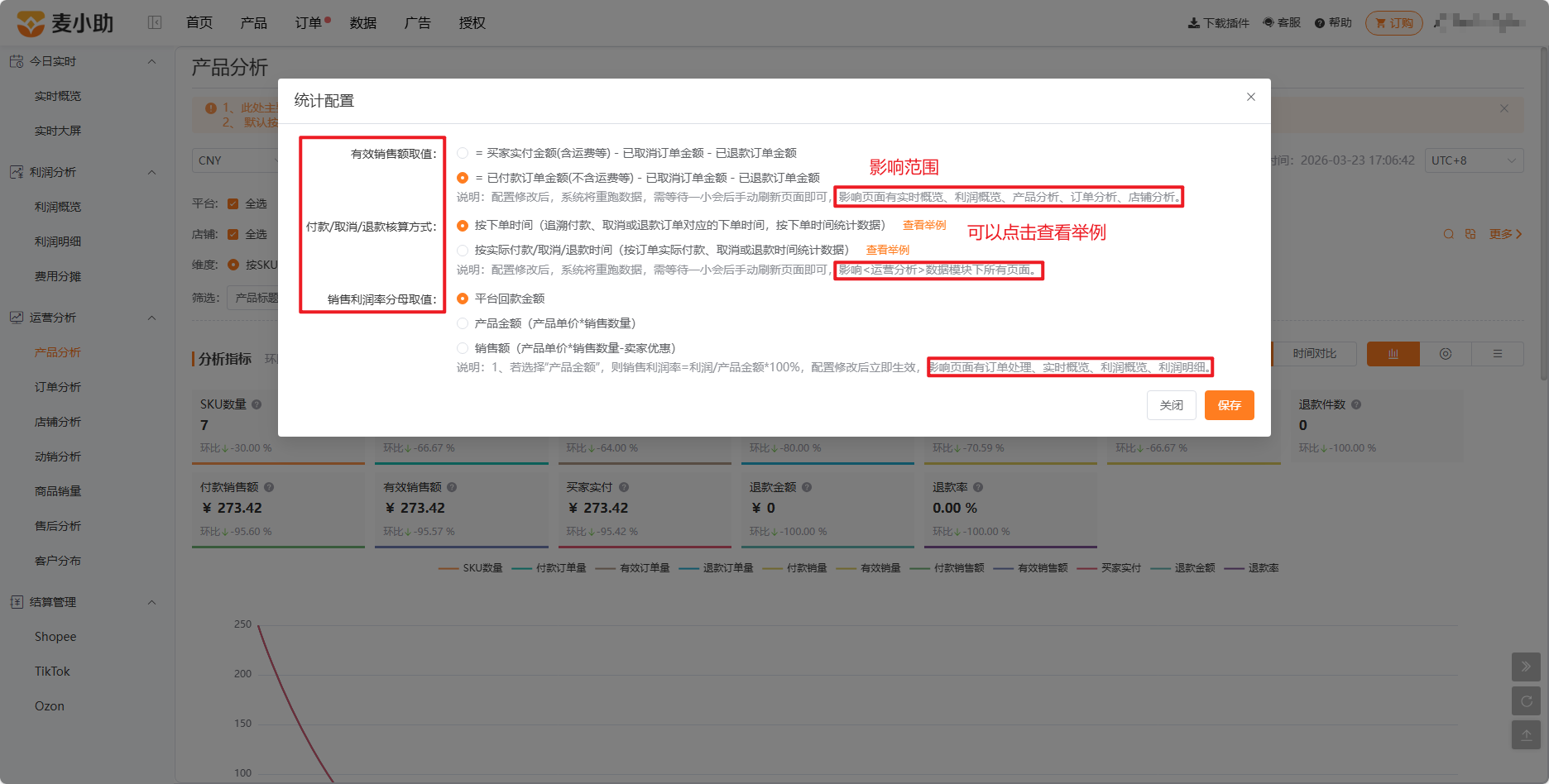Select 销售额 (产品单价*销售数量-卖家优惠) radio

coord(463,348)
